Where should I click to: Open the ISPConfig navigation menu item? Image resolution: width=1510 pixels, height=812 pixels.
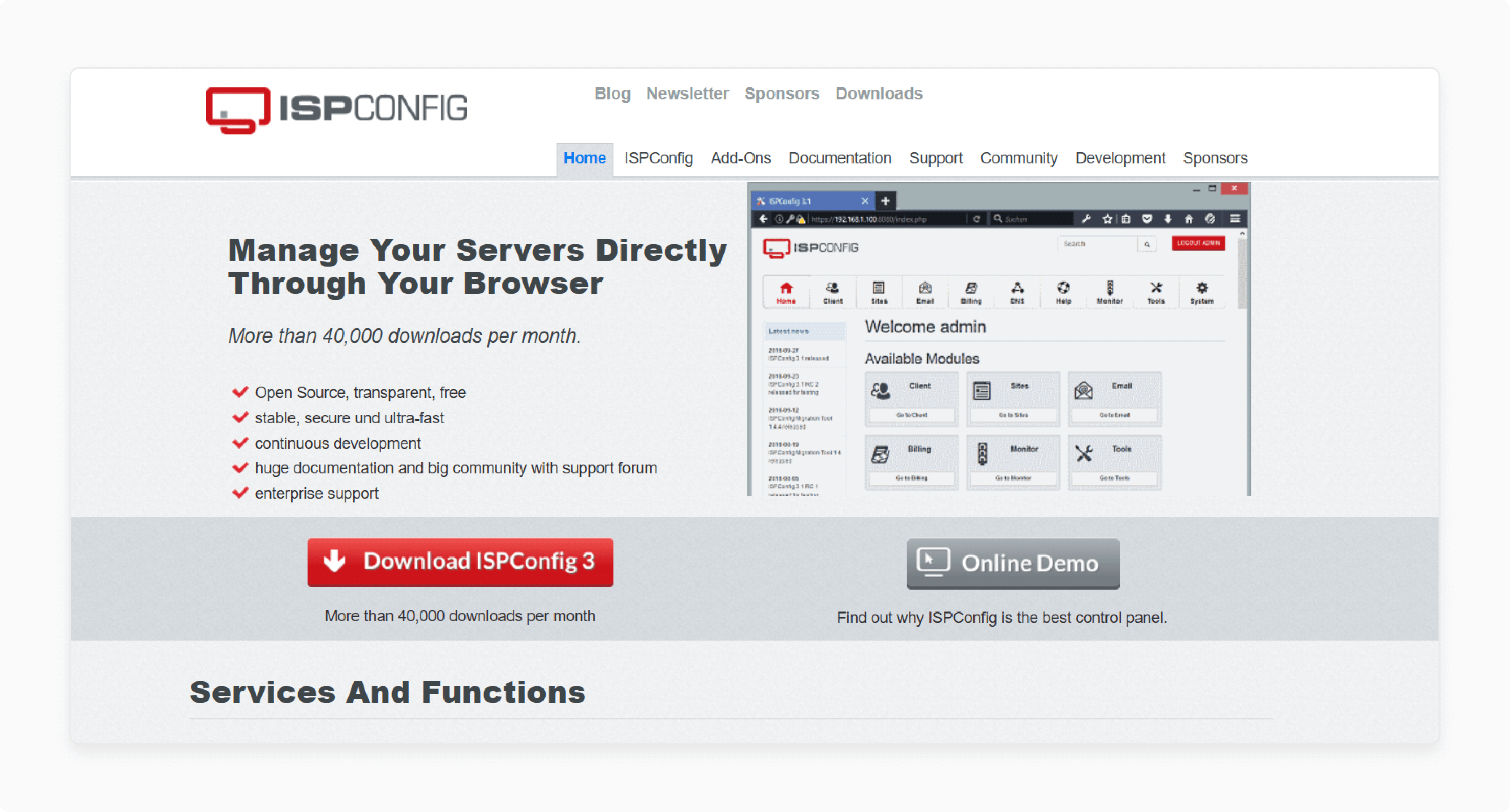tap(658, 158)
